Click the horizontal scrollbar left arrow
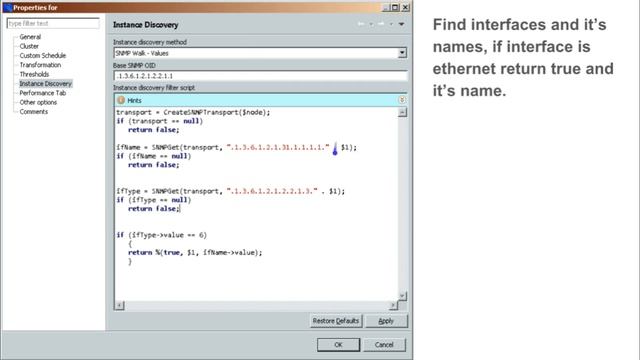 pyautogui.click(x=119, y=305)
